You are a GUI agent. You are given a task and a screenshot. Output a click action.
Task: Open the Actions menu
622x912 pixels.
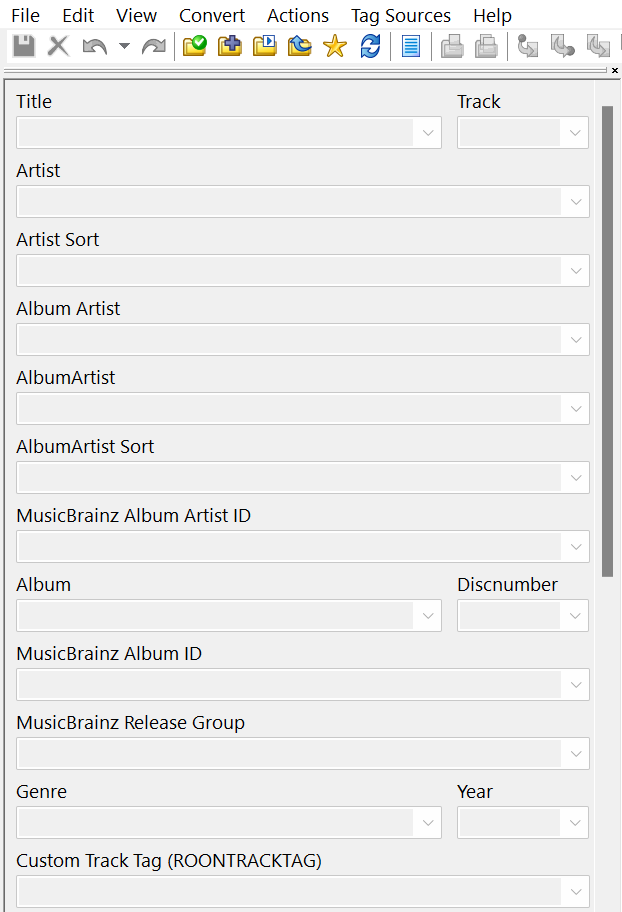pyautogui.click(x=298, y=15)
